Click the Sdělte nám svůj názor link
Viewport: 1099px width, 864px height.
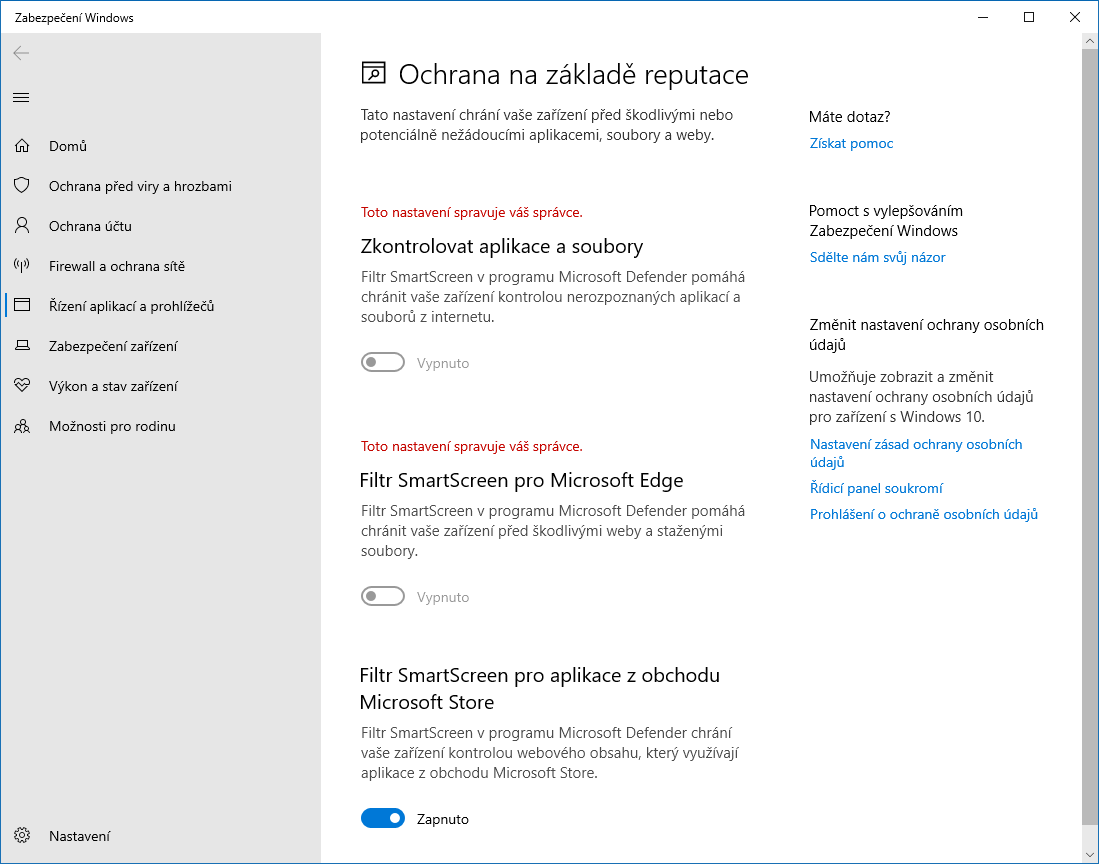pyautogui.click(x=877, y=257)
